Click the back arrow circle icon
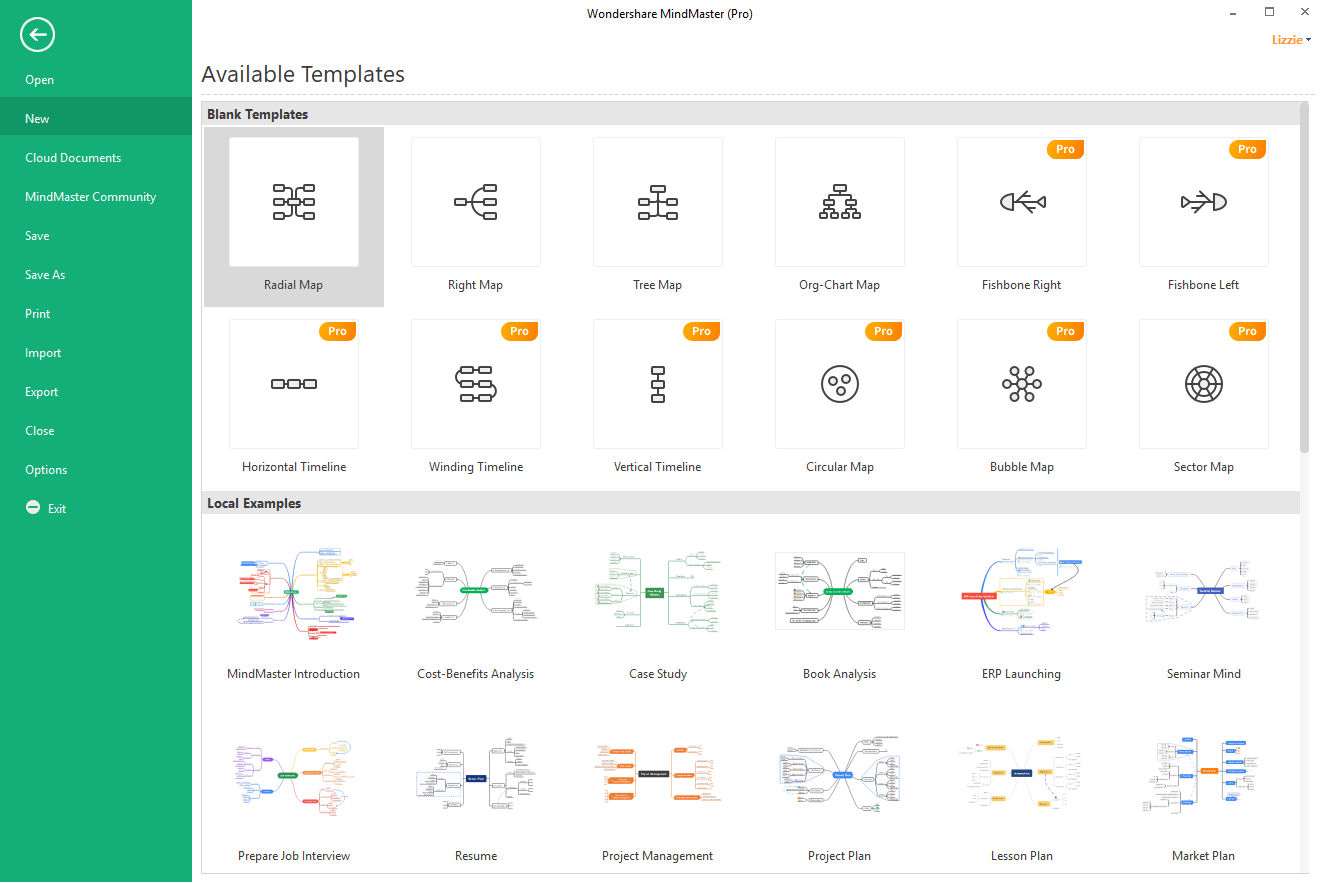Screen dimensions: 1324x883 (x=37, y=35)
